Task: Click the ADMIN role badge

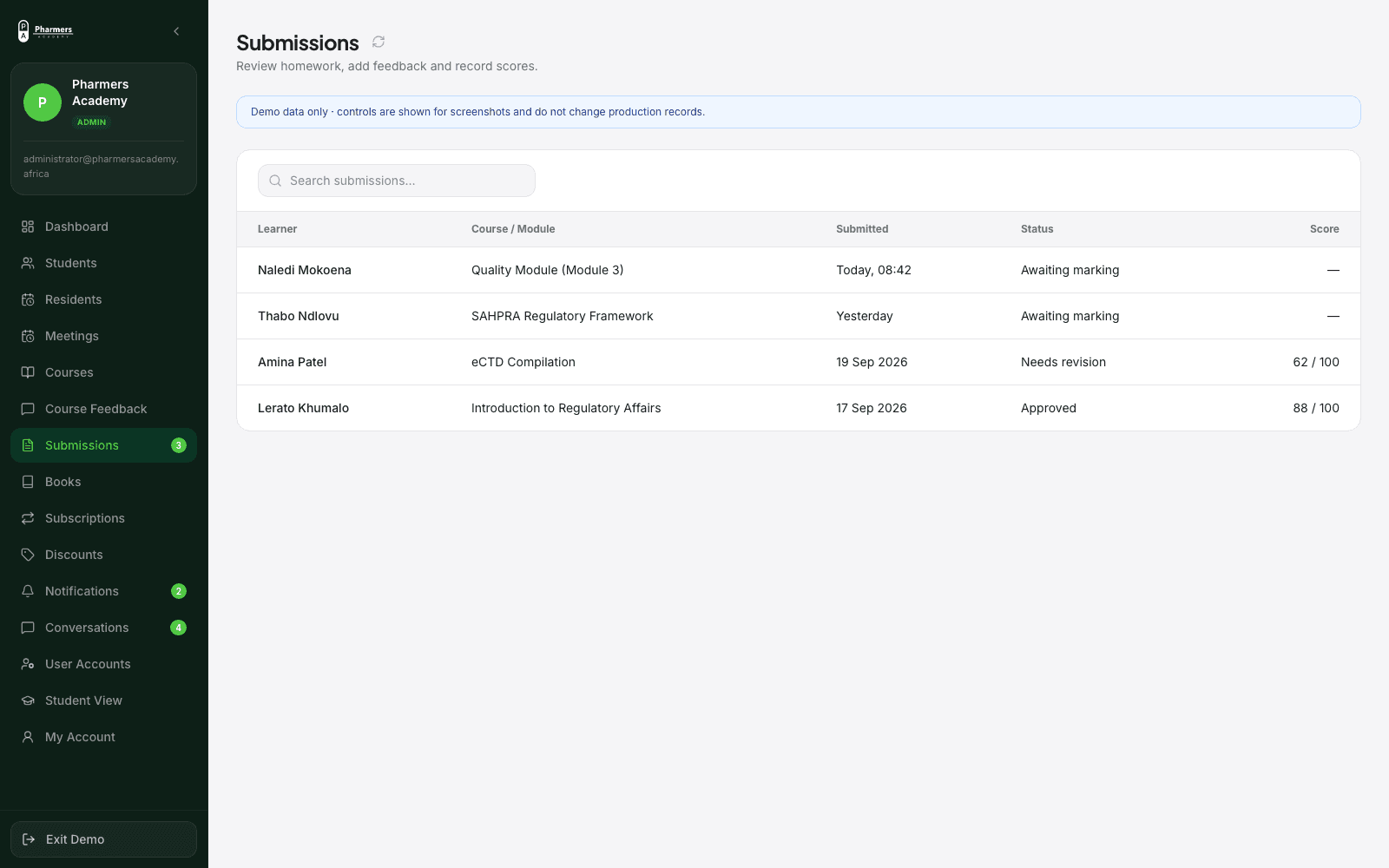Action: (x=91, y=122)
